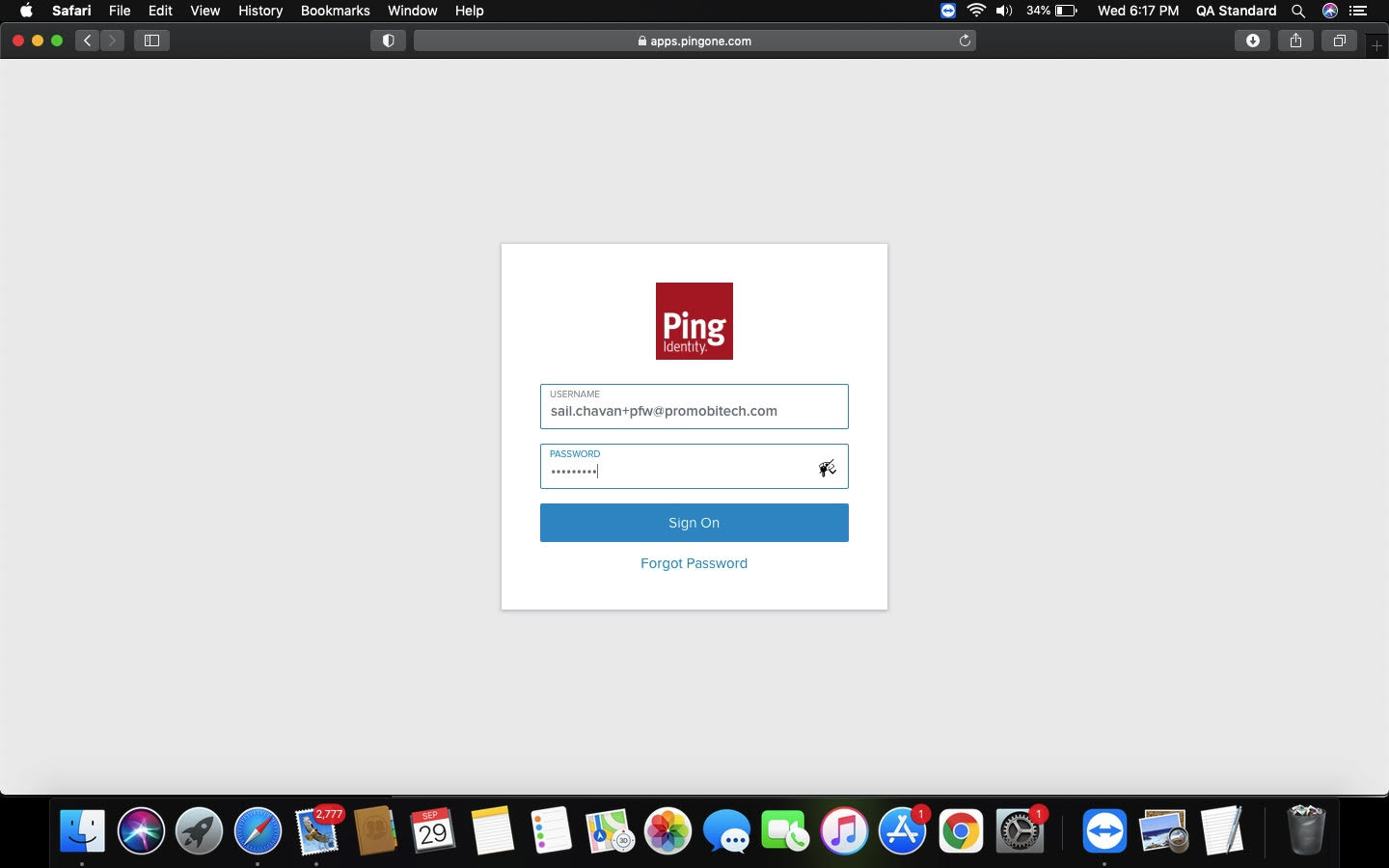The width and height of the screenshot is (1389, 868).
Task: Open Launchpad rocket icon
Action: [x=200, y=830]
